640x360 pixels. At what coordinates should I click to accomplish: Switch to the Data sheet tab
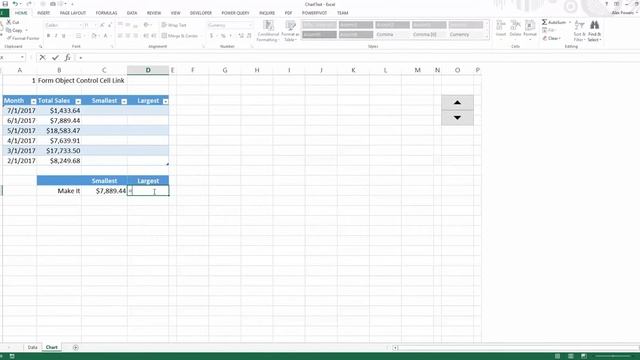click(x=32, y=347)
